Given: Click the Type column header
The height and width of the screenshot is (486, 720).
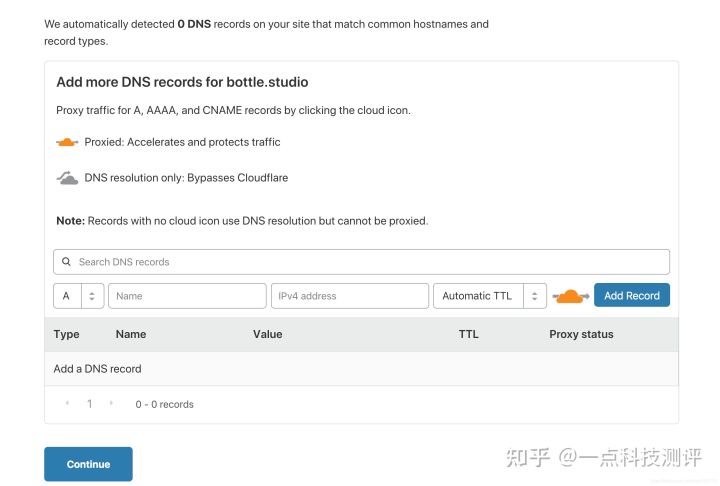Looking at the screenshot, I should [x=66, y=334].
